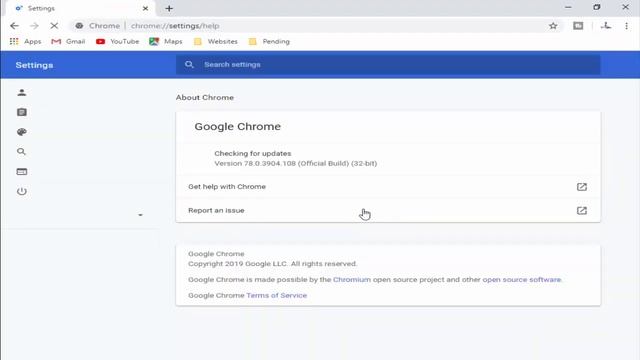Image resolution: width=640 pixels, height=360 pixels.
Task: Click the Settings title in the blue header
Action: (34, 65)
